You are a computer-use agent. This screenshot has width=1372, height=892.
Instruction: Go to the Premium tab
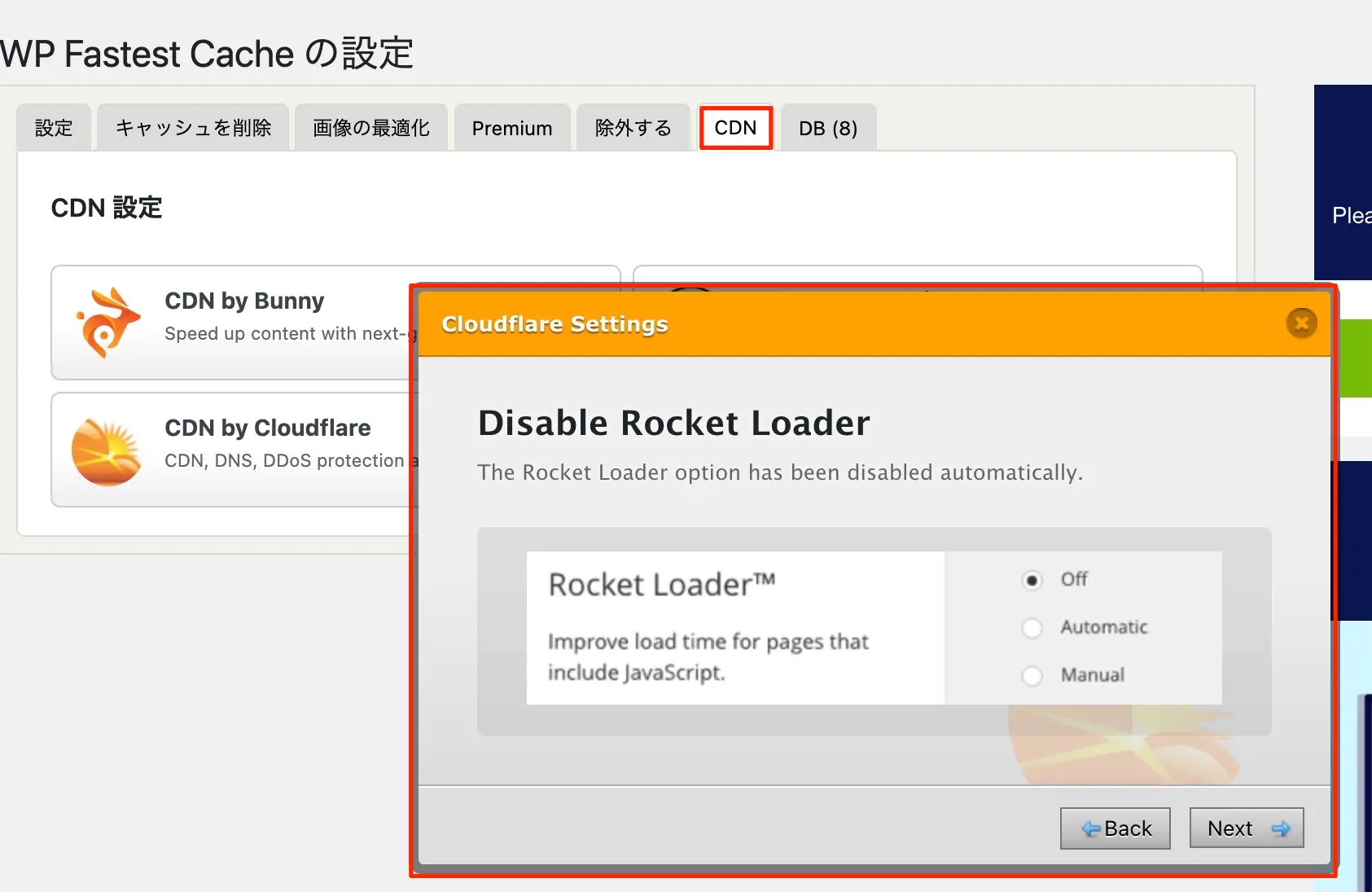point(512,128)
